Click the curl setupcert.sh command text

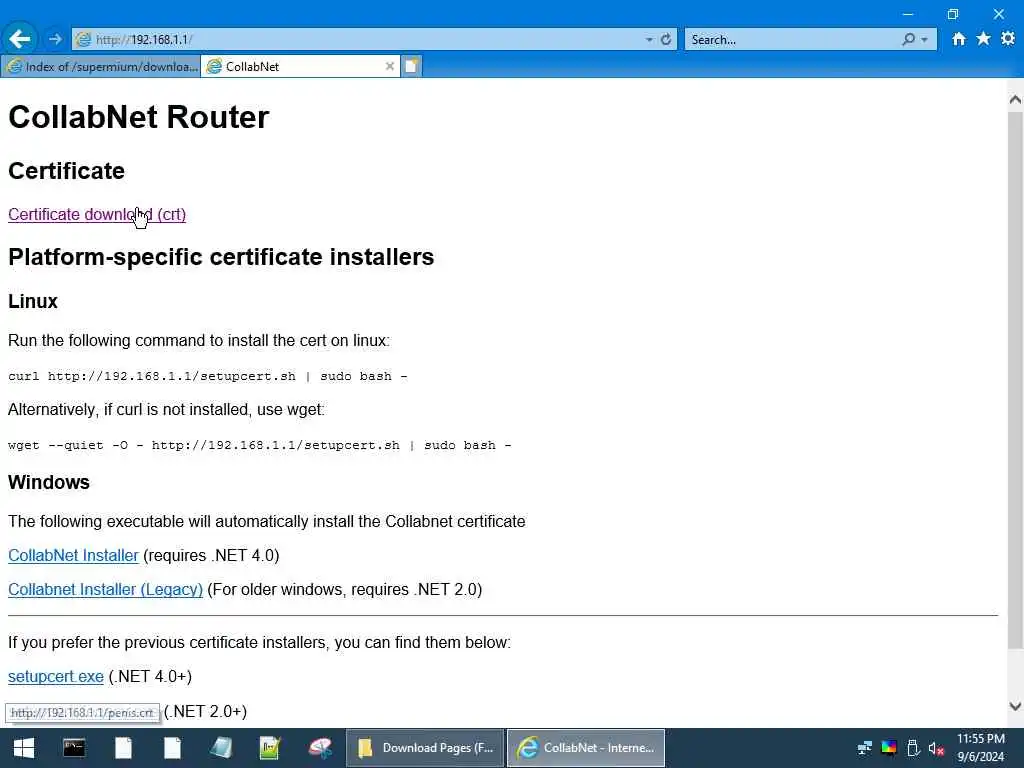click(x=208, y=376)
